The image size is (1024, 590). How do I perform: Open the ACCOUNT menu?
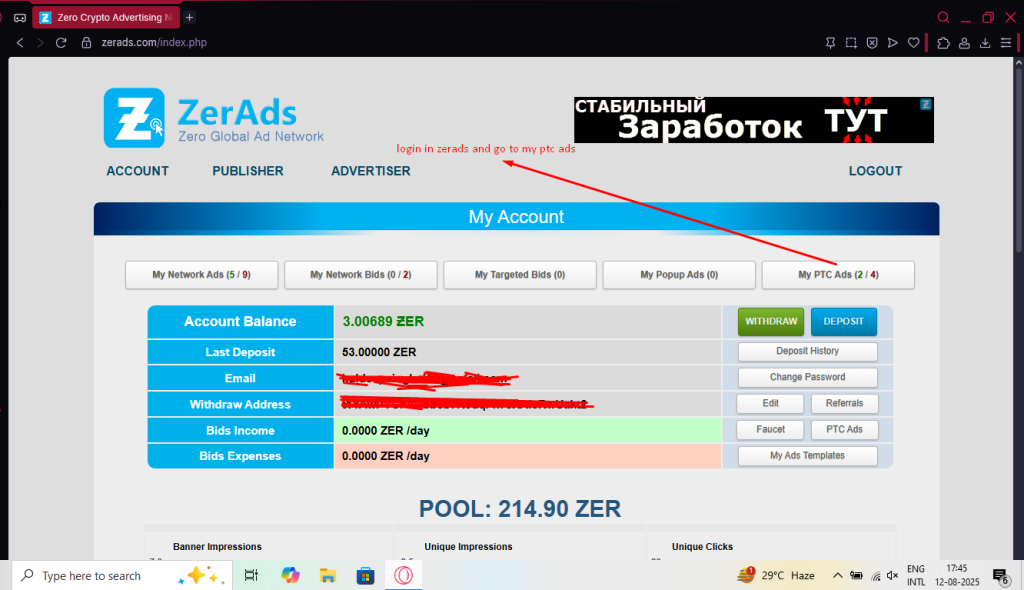[137, 171]
